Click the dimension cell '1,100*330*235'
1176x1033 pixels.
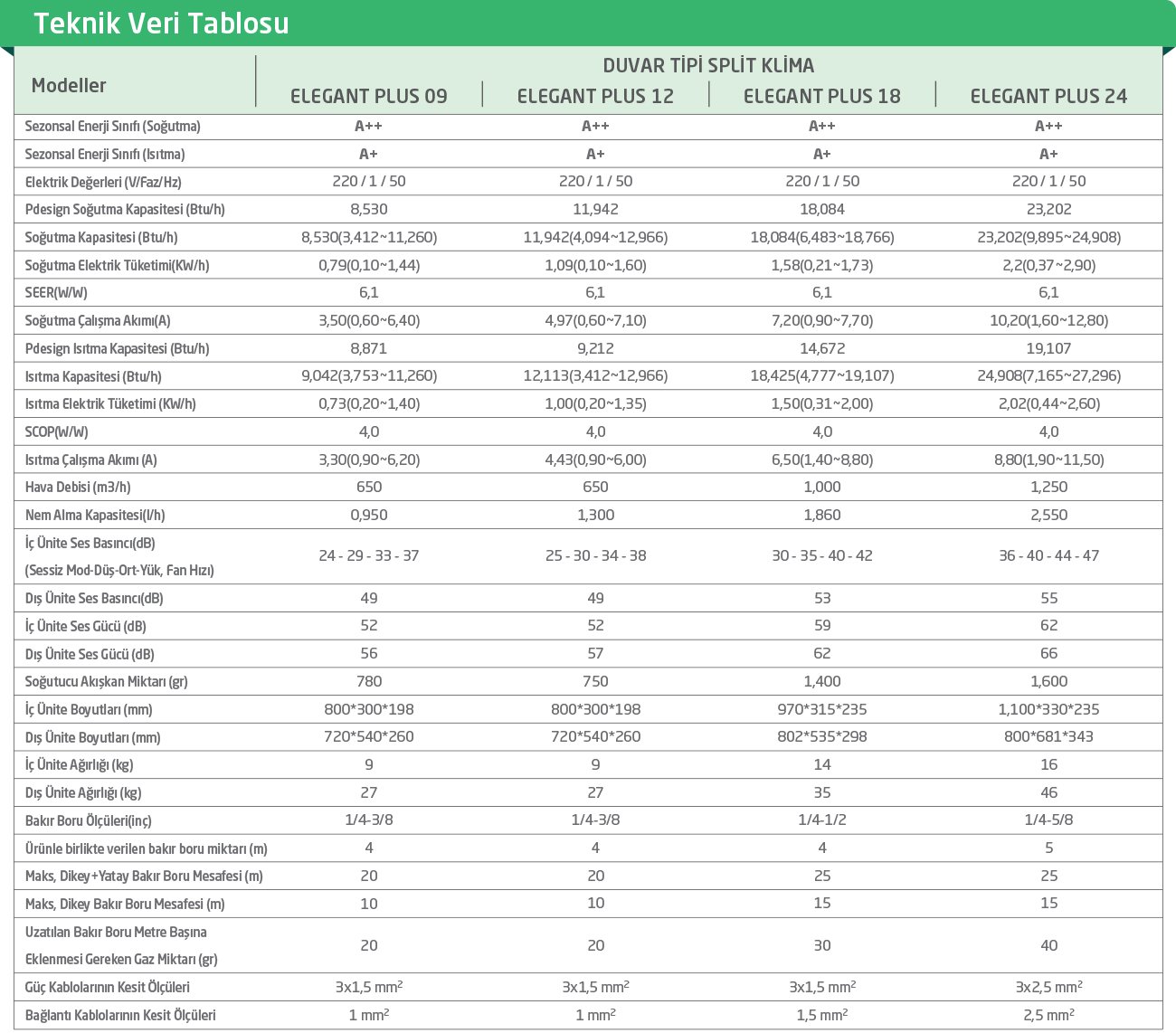pyautogui.click(x=1049, y=709)
